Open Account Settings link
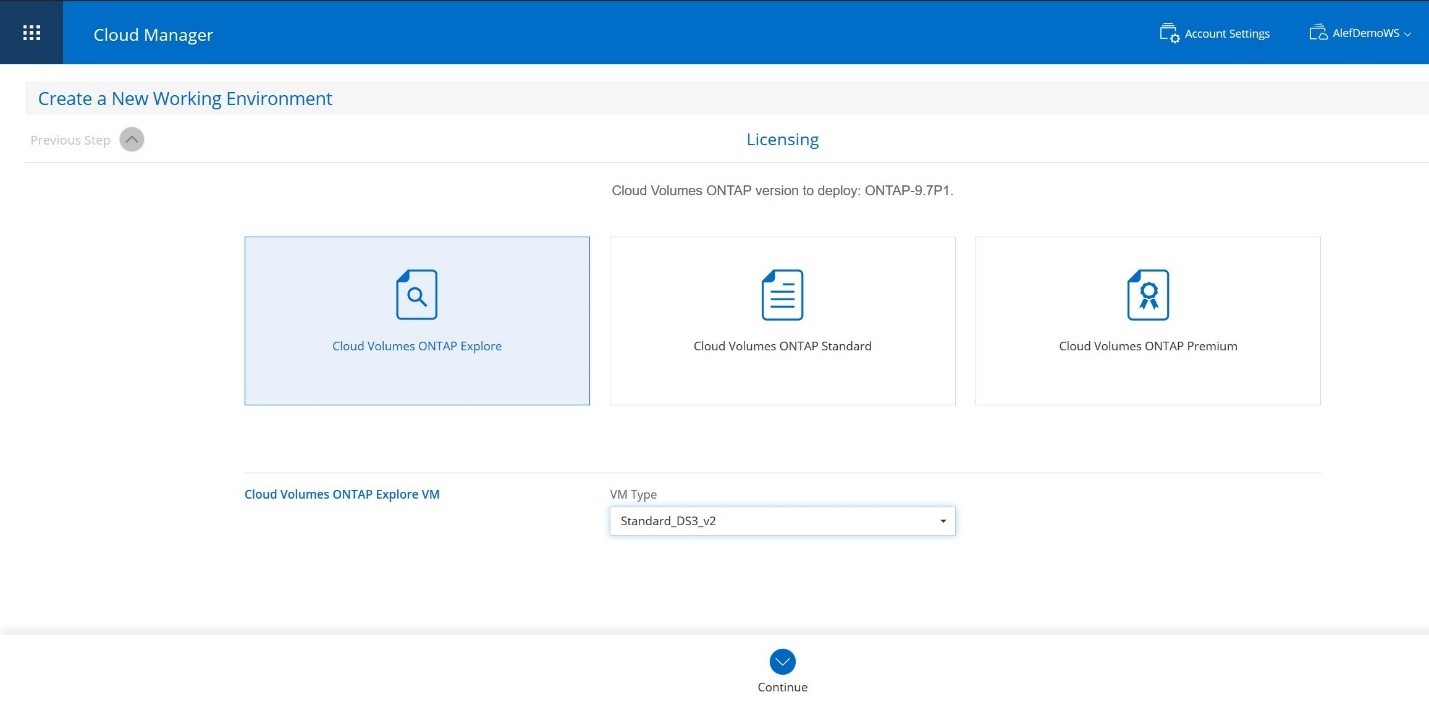The width and height of the screenshot is (1429, 705). [x=1227, y=34]
